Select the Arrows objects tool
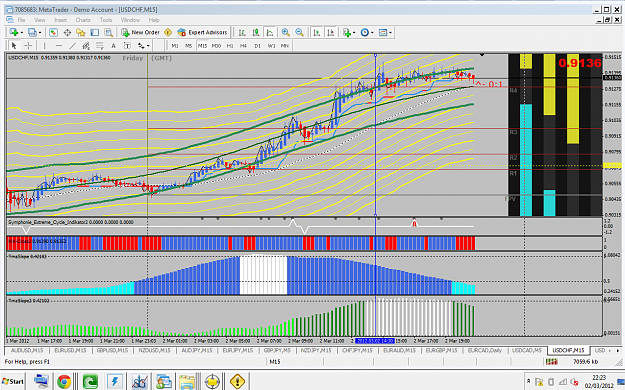The image size is (625, 390). (x=141, y=46)
